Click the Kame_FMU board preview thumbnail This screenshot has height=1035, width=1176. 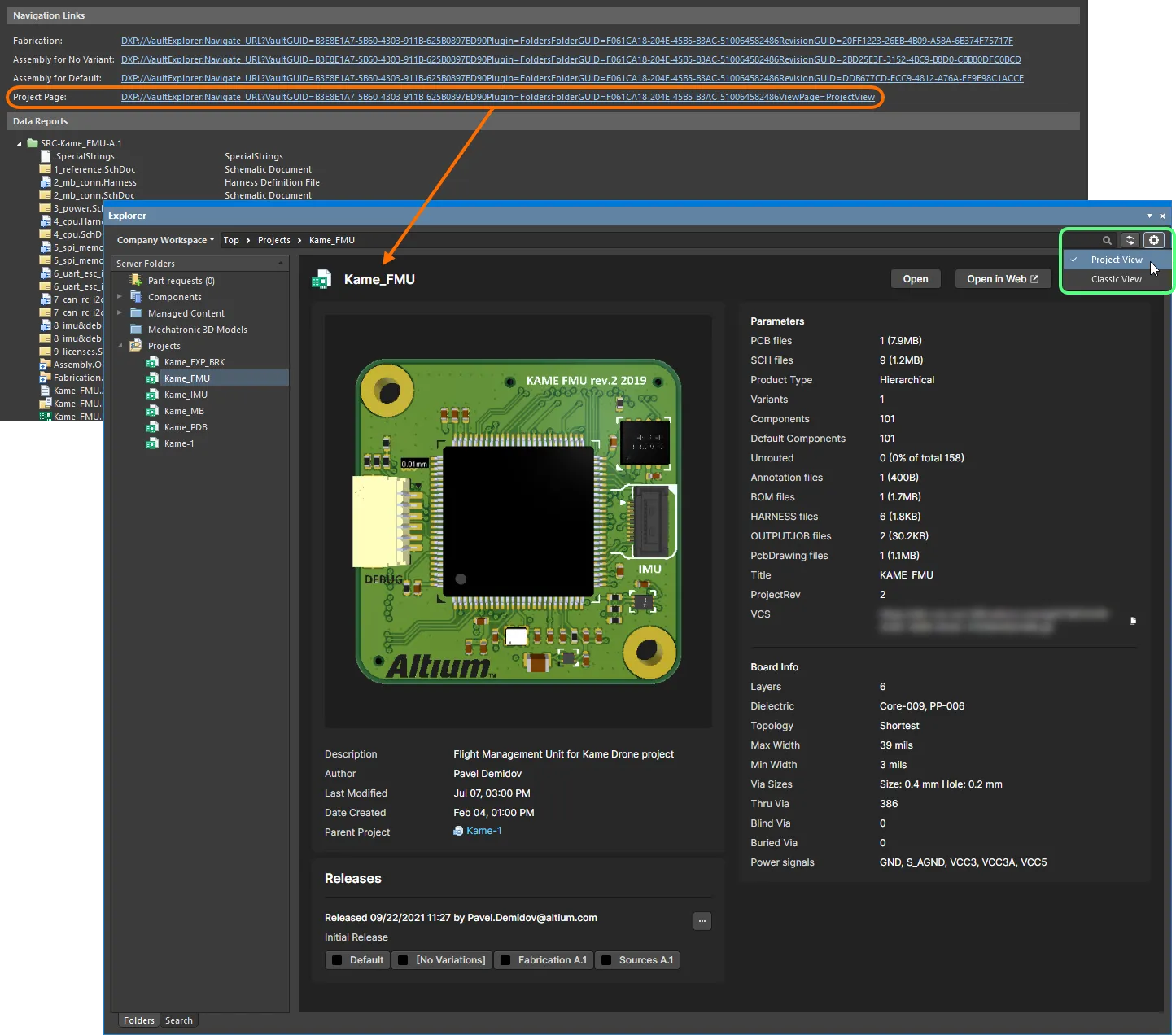click(518, 522)
